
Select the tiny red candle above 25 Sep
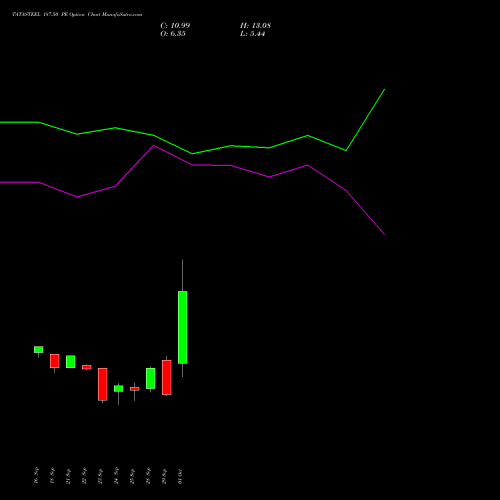135,389
